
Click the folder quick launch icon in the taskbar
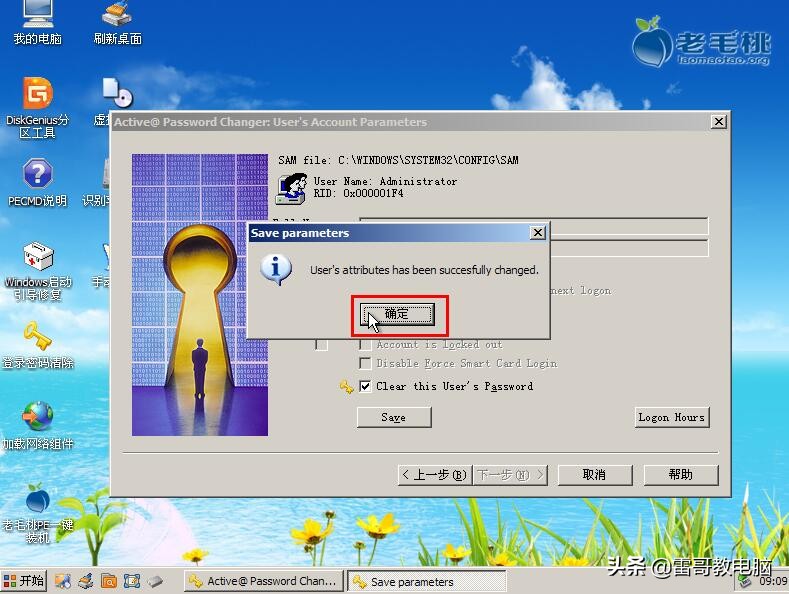(109, 581)
